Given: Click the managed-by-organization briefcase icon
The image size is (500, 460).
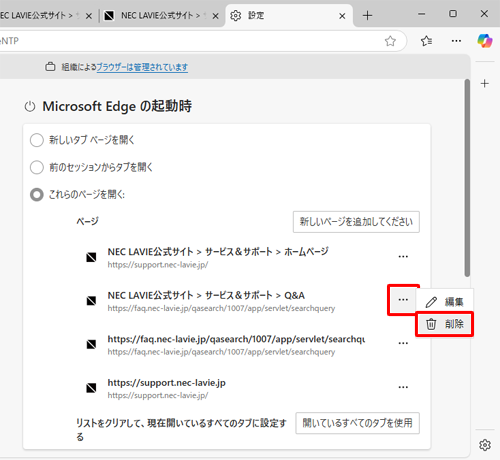Looking at the screenshot, I should coord(50,67).
